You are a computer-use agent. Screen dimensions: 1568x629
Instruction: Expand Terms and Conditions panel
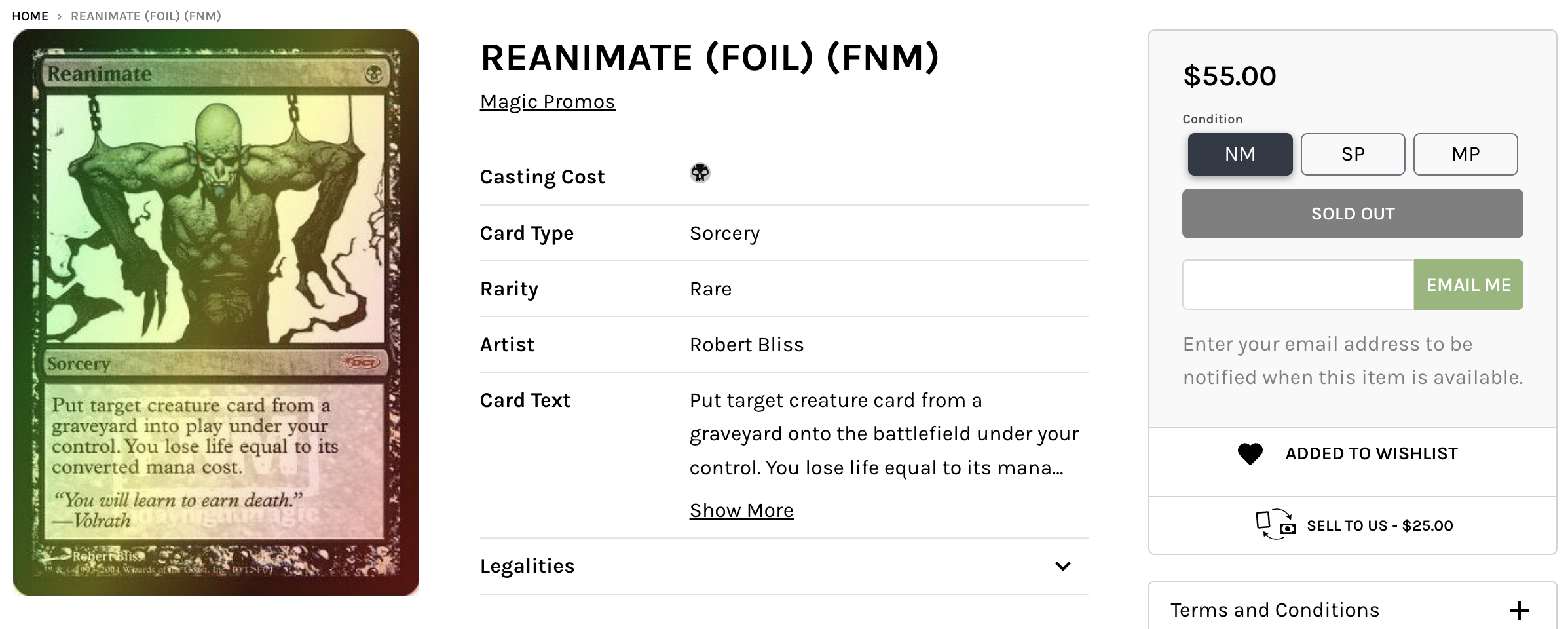point(1275,610)
